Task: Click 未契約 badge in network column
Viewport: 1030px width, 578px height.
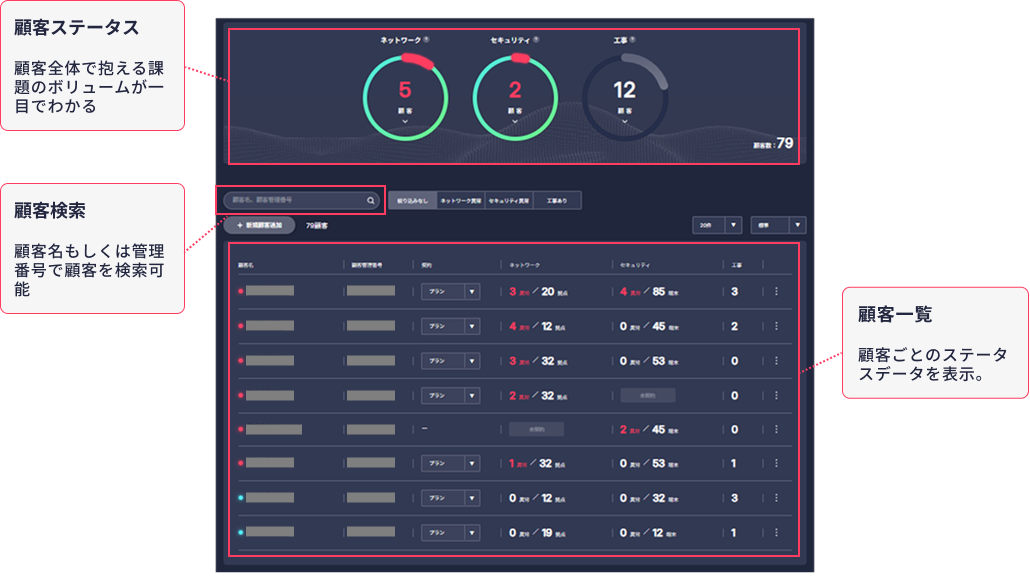Action: coord(536,430)
